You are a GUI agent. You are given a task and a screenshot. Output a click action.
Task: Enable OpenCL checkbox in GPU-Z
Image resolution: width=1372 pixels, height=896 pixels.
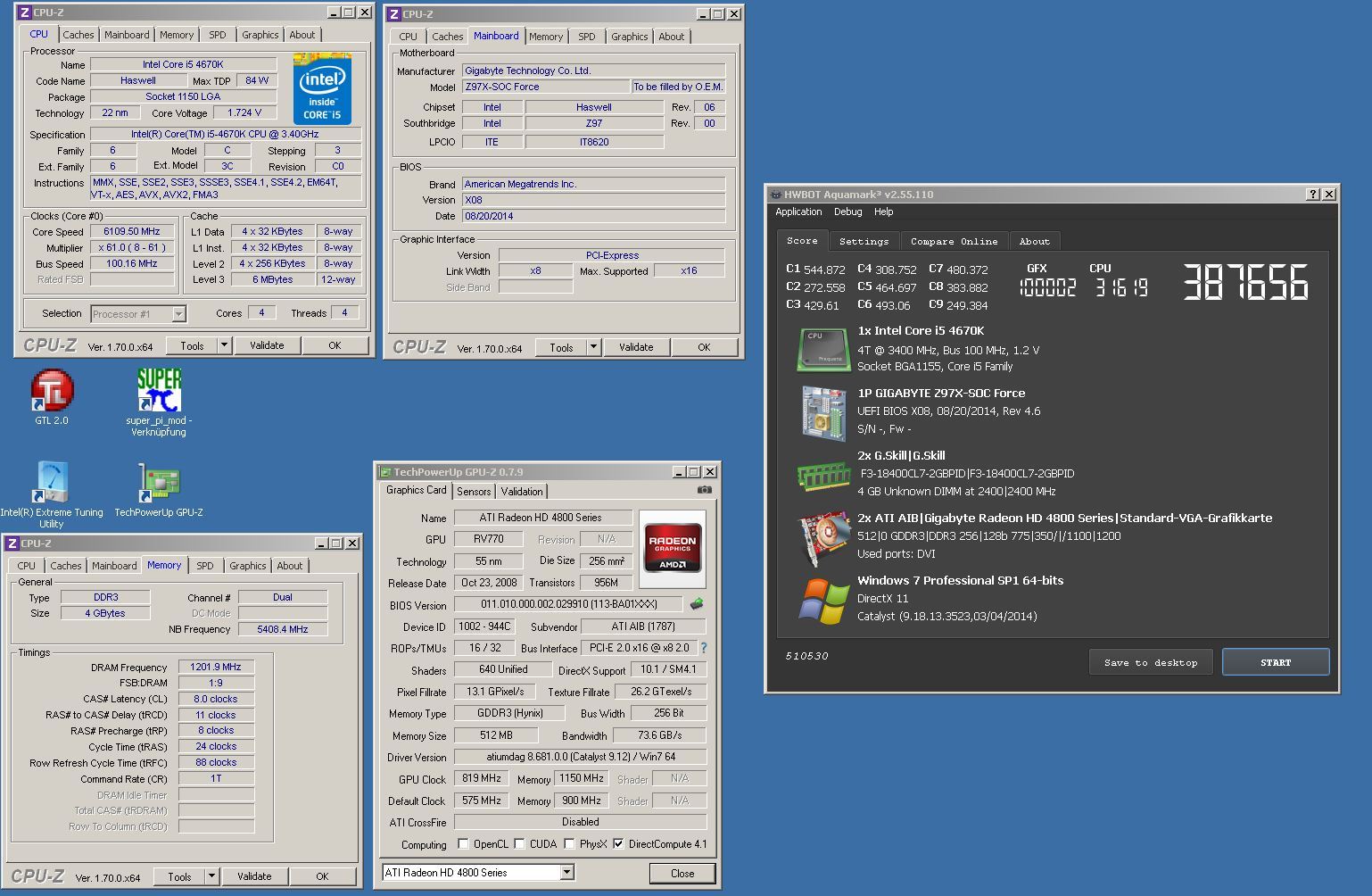(x=463, y=843)
